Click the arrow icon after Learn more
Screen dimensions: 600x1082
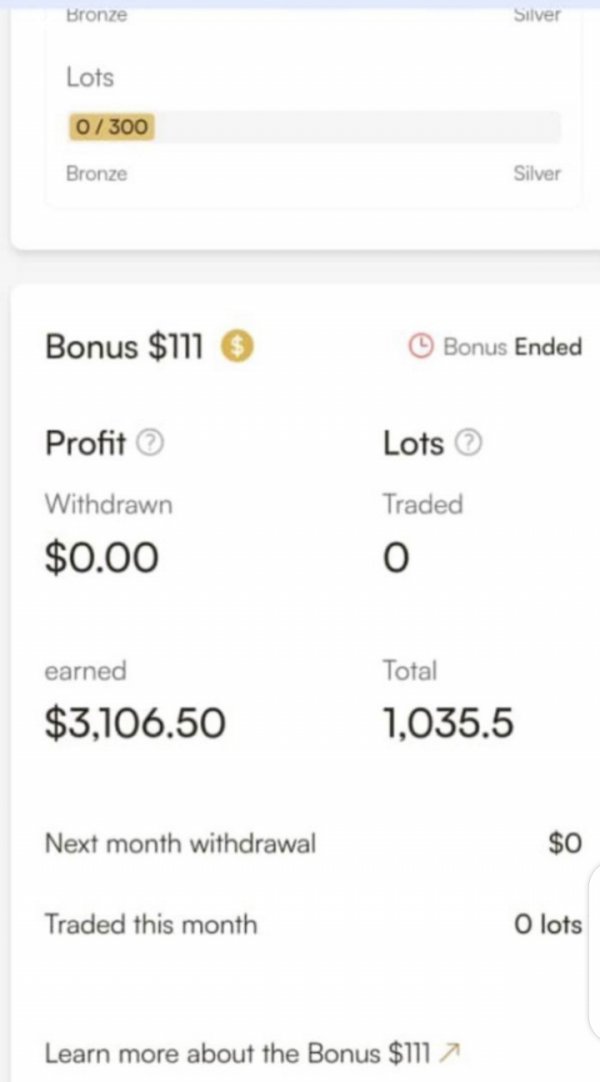pos(450,1052)
